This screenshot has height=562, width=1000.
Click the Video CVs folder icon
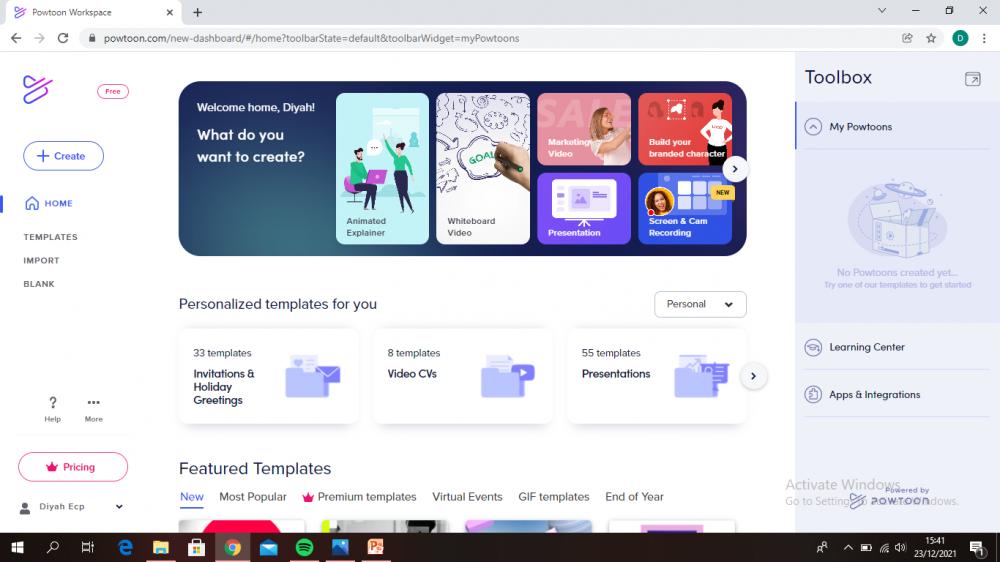click(x=508, y=376)
